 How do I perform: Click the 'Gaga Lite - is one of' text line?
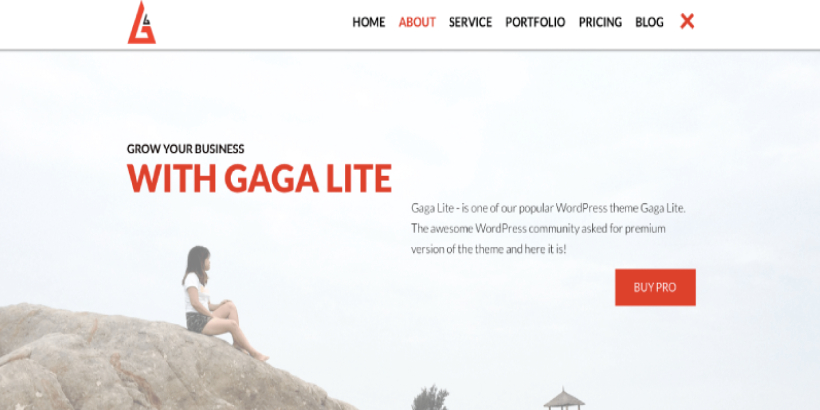click(x=548, y=208)
